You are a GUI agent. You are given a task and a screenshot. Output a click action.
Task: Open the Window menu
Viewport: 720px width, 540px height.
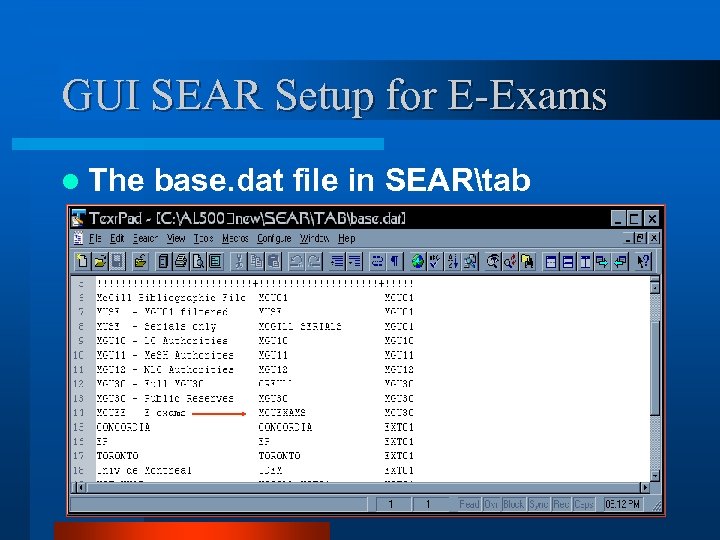[315, 238]
